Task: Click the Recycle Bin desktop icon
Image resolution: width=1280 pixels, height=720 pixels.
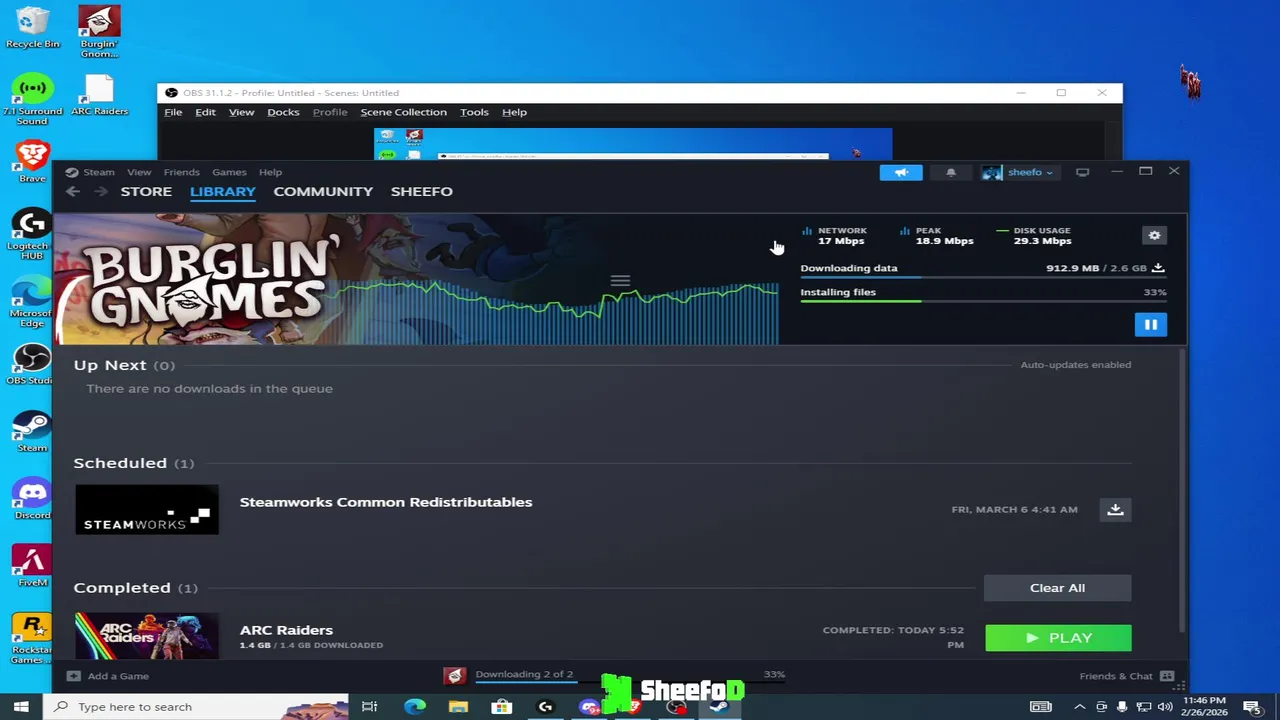Action: coord(32,28)
